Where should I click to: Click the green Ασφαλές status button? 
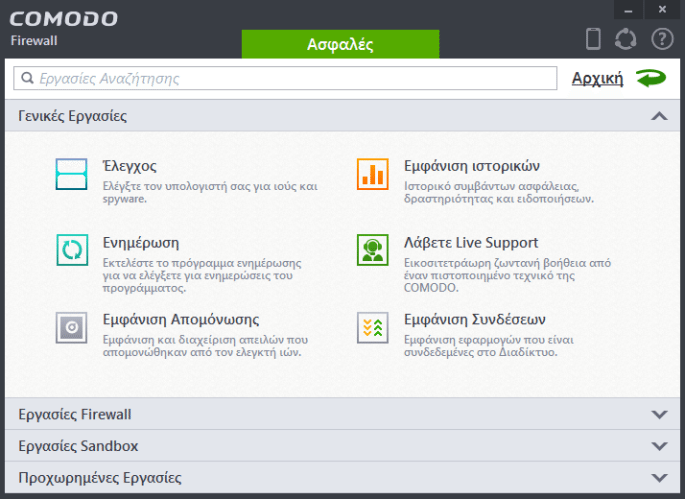[x=340, y=44]
